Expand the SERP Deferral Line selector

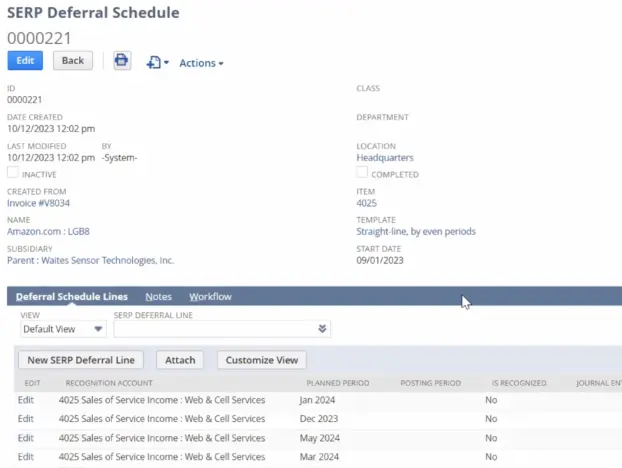(322, 329)
